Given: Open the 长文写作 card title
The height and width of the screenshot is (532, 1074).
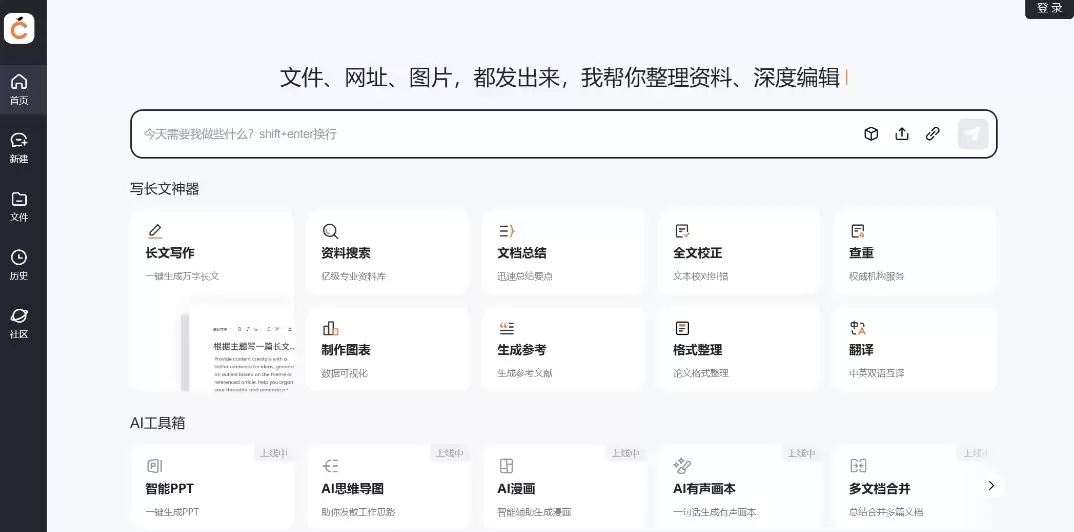Looking at the screenshot, I should click(x=170, y=253).
